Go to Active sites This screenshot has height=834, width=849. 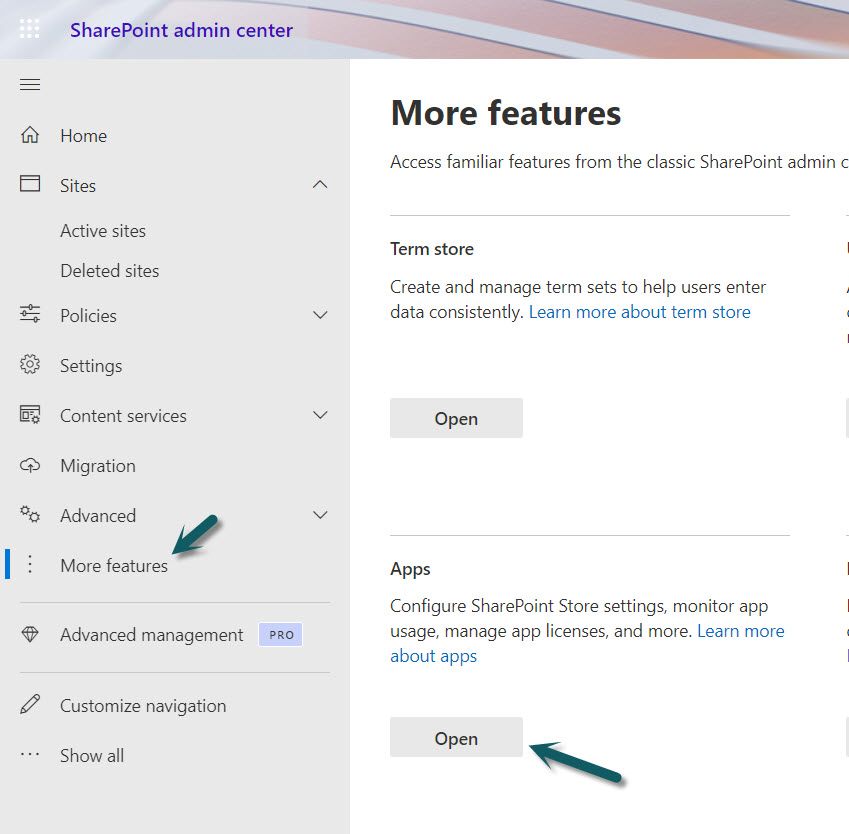click(x=103, y=231)
